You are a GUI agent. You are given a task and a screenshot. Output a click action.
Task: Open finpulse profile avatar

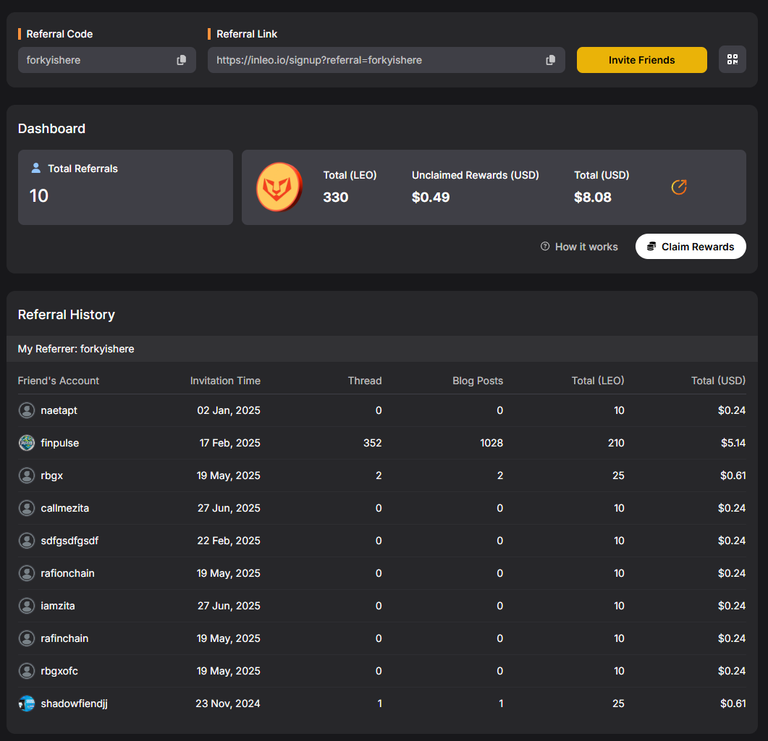26,443
